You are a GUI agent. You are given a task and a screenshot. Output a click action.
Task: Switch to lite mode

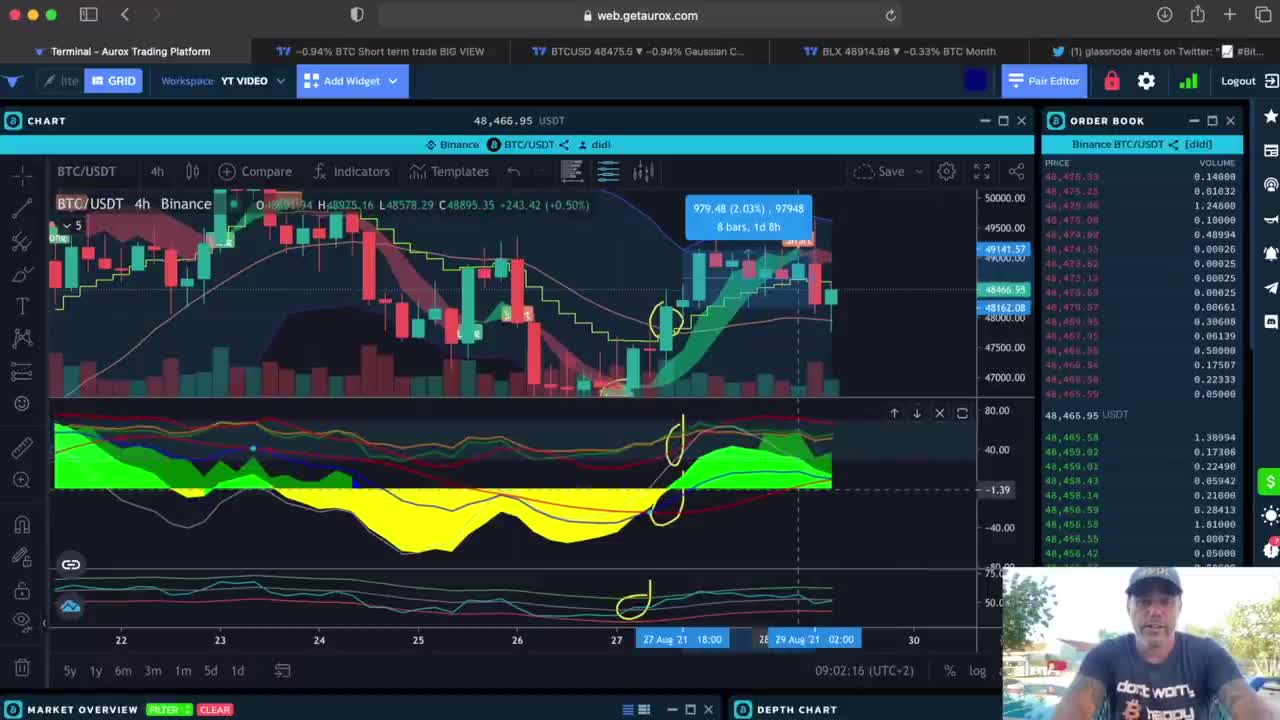[60, 81]
